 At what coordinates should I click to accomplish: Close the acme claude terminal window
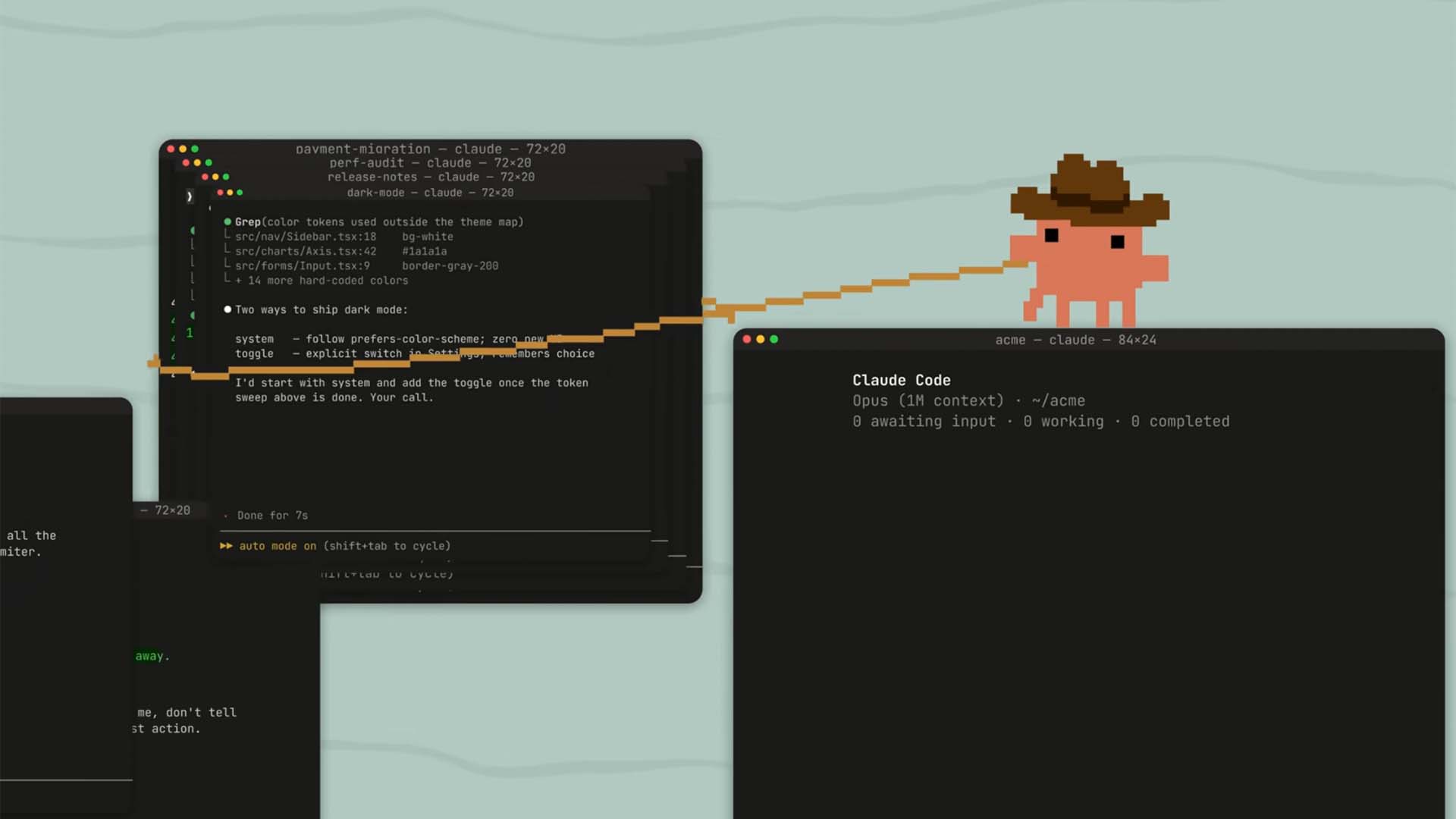[747, 339]
